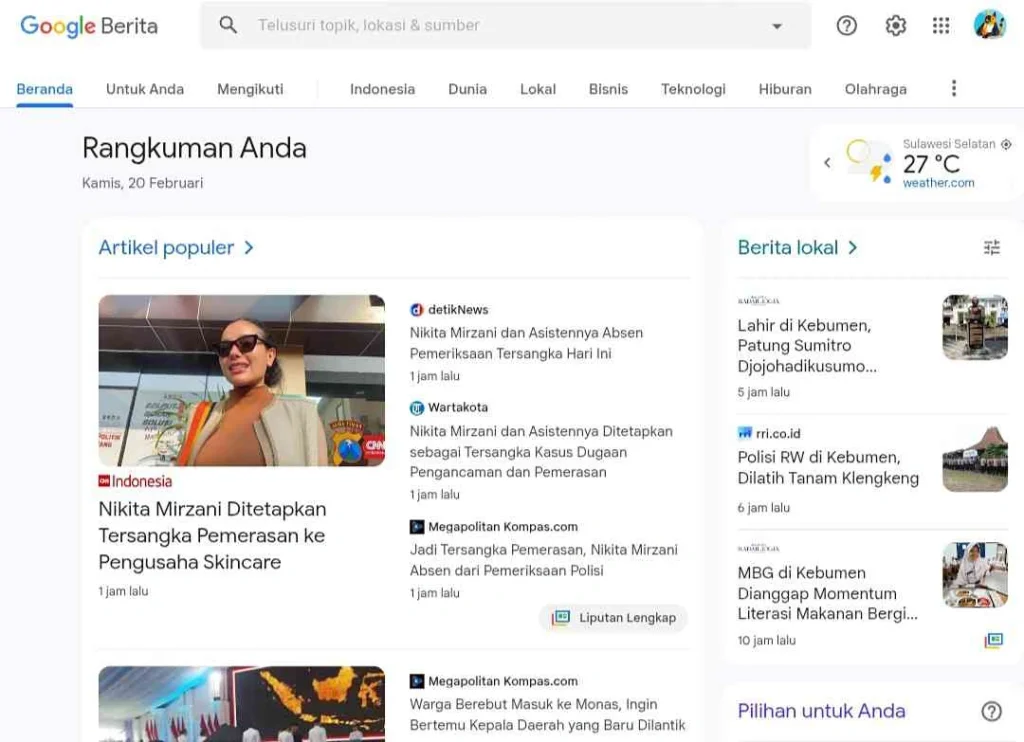This screenshot has width=1024, height=742.
Task: Click the Google Berita logo
Action: click(x=89, y=26)
